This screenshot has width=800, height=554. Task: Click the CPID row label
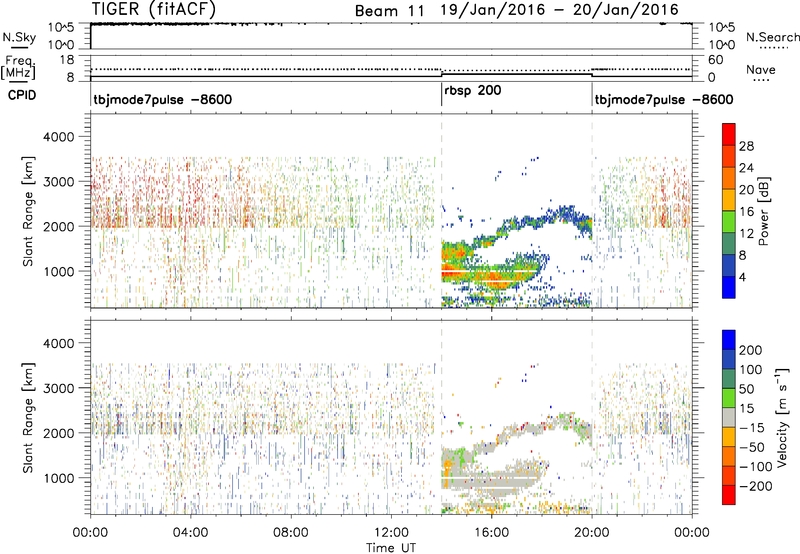[x=22, y=95]
